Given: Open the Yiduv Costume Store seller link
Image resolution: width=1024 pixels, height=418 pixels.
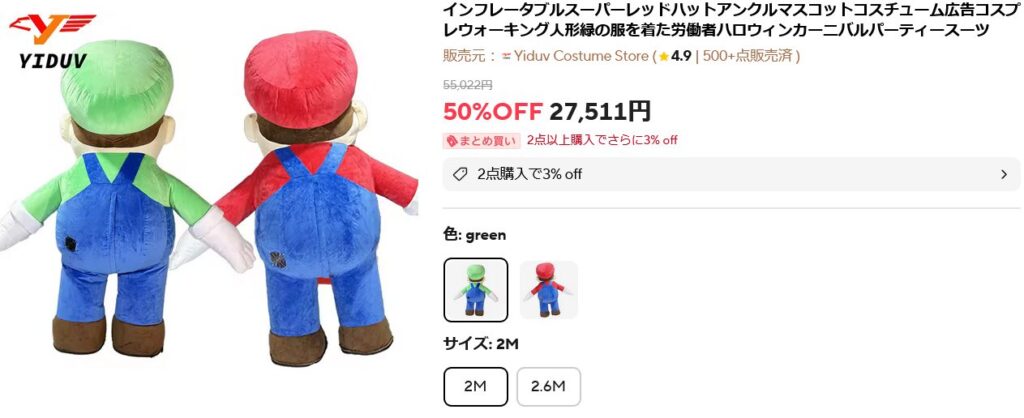Looking at the screenshot, I should tap(581, 56).
